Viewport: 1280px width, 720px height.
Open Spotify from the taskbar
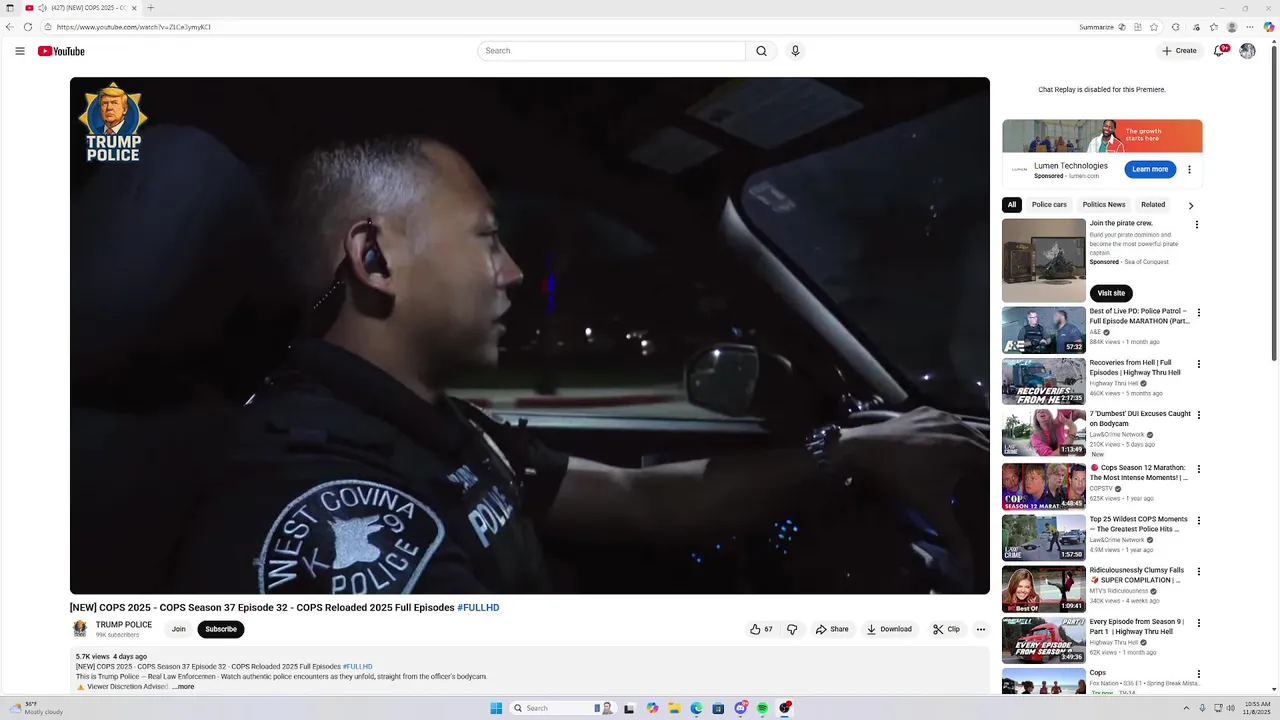[762, 708]
